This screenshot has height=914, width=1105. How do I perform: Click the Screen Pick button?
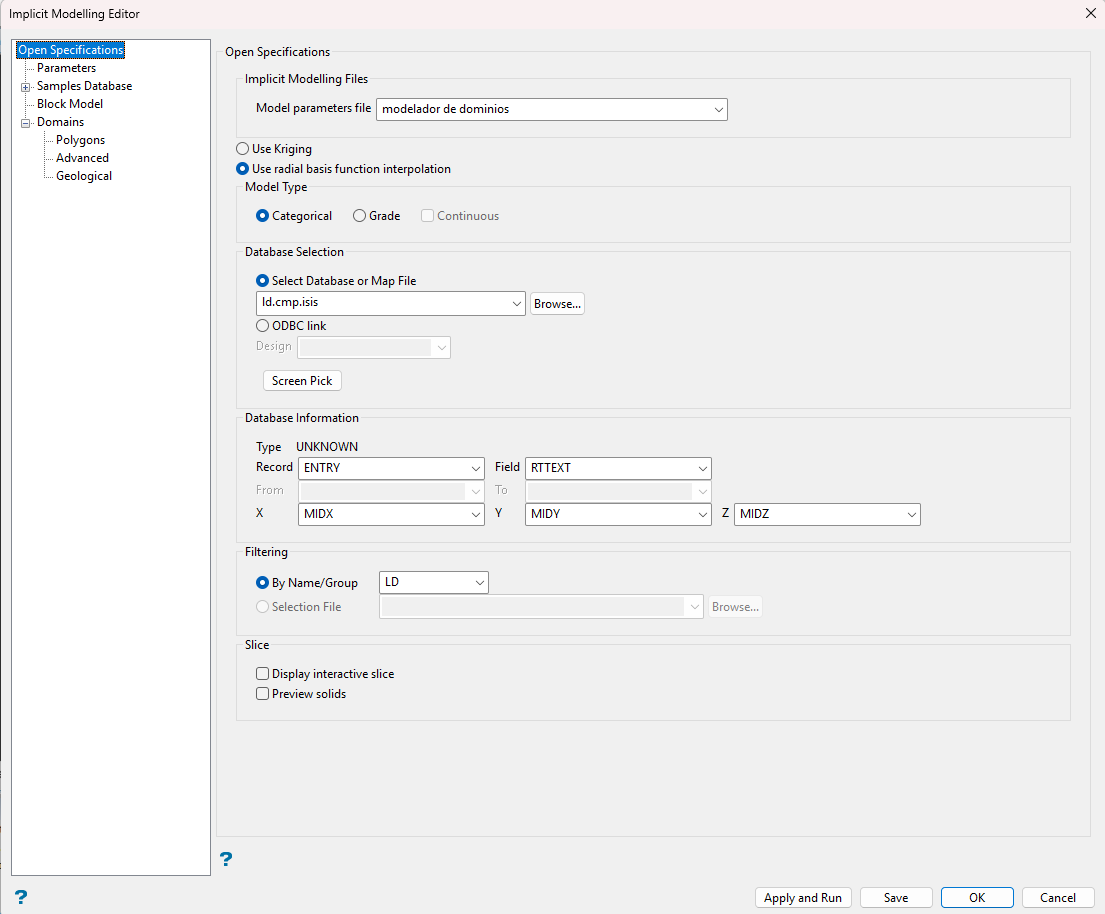pyautogui.click(x=302, y=381)
